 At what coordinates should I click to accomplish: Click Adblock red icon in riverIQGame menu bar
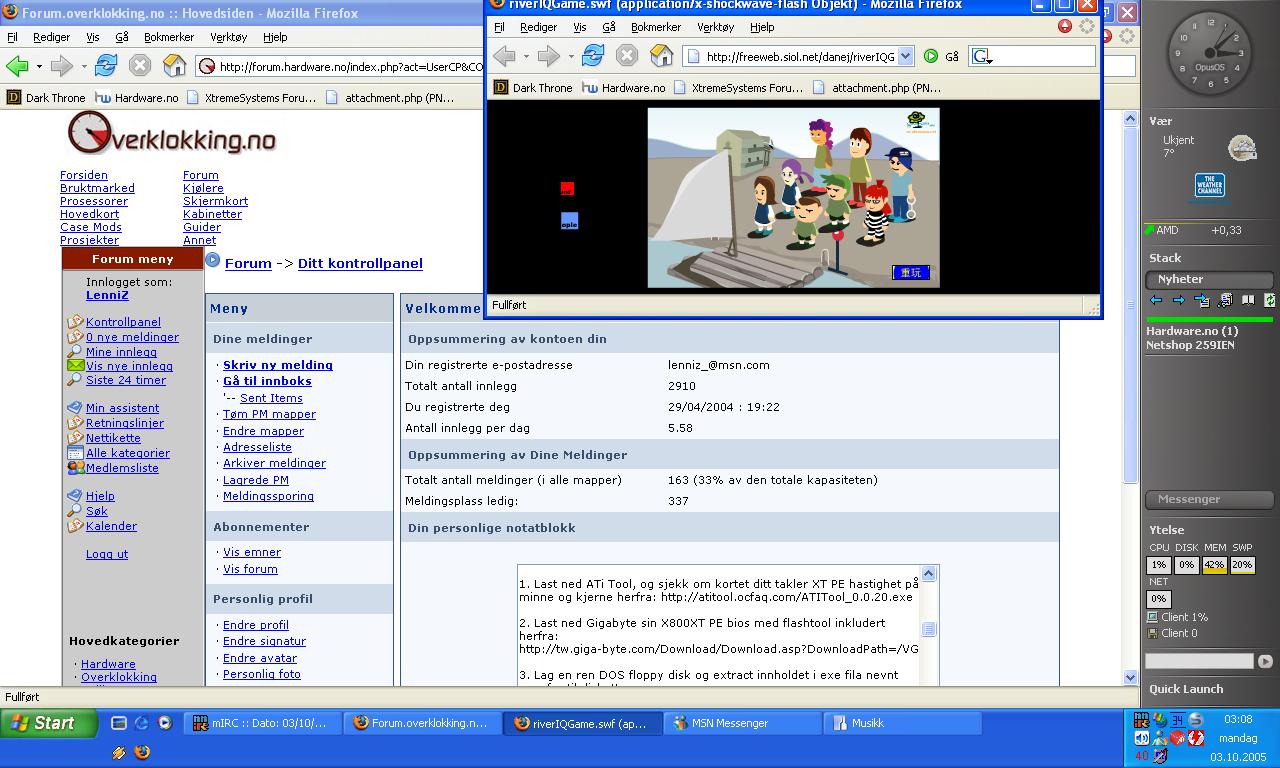click(1064, 27)
